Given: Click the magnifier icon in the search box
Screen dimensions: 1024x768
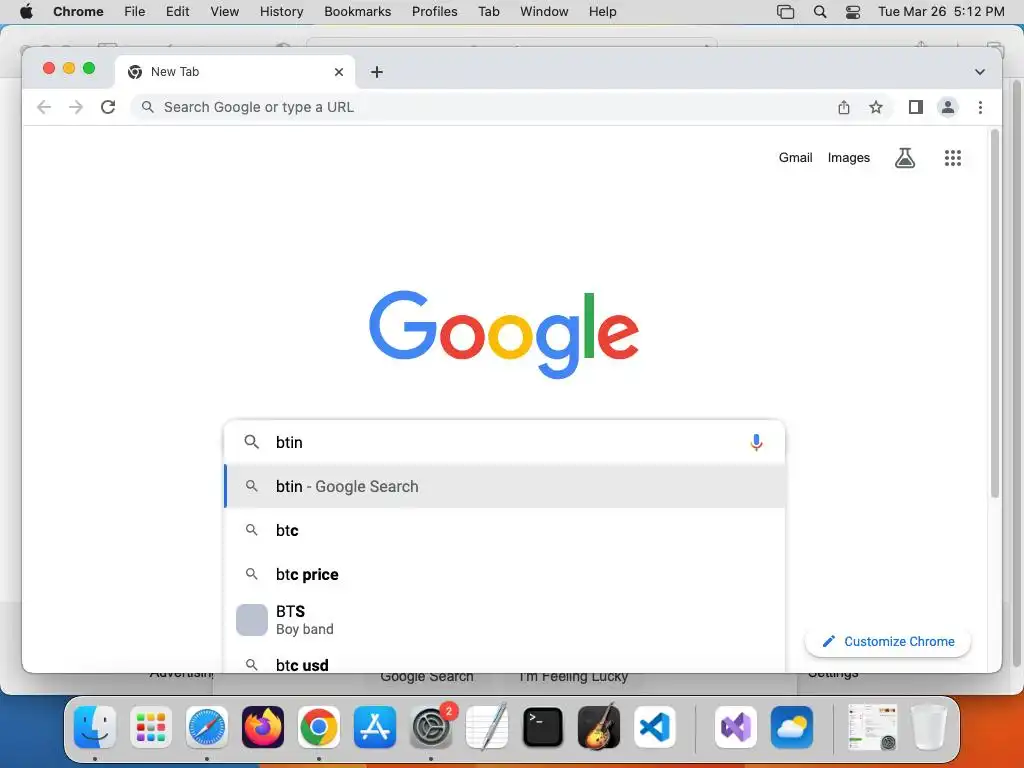Looking at the screenshot, I should pyautogui.click(x=251, y=442).
